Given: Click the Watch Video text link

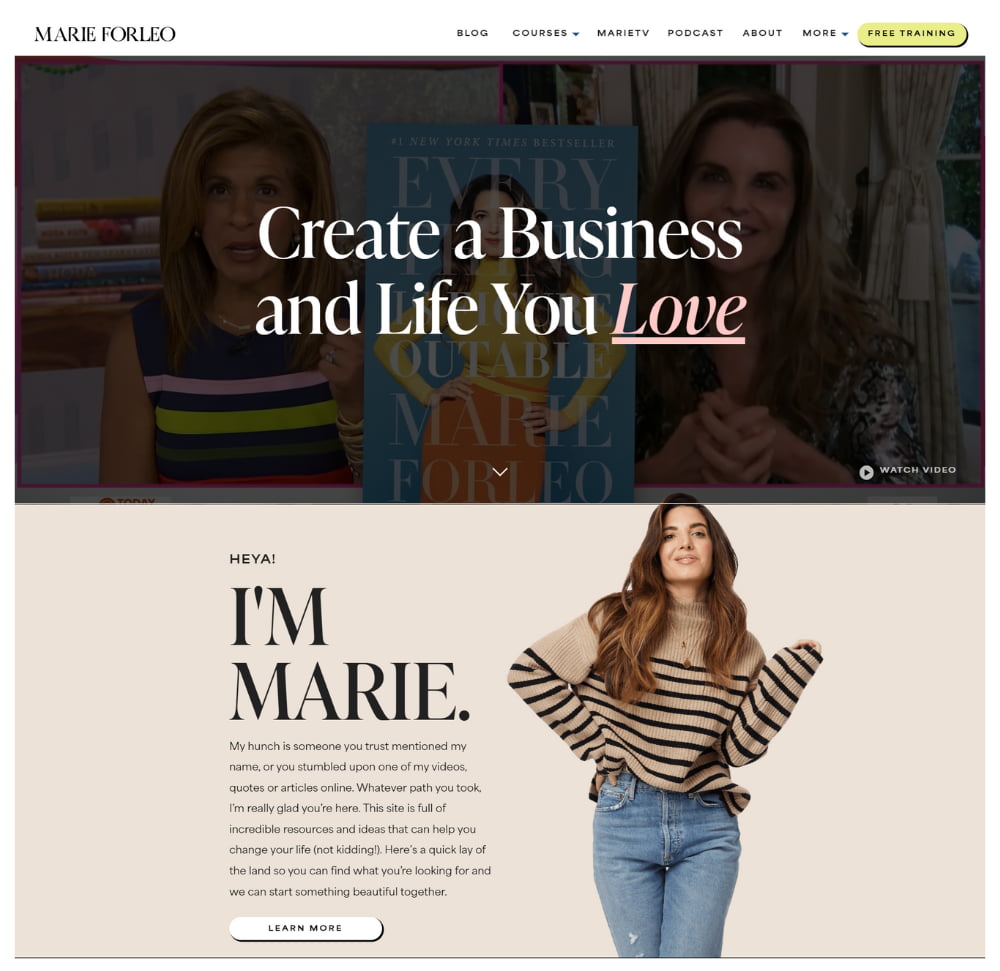Looking at the screenshot, I should point(918,470).
